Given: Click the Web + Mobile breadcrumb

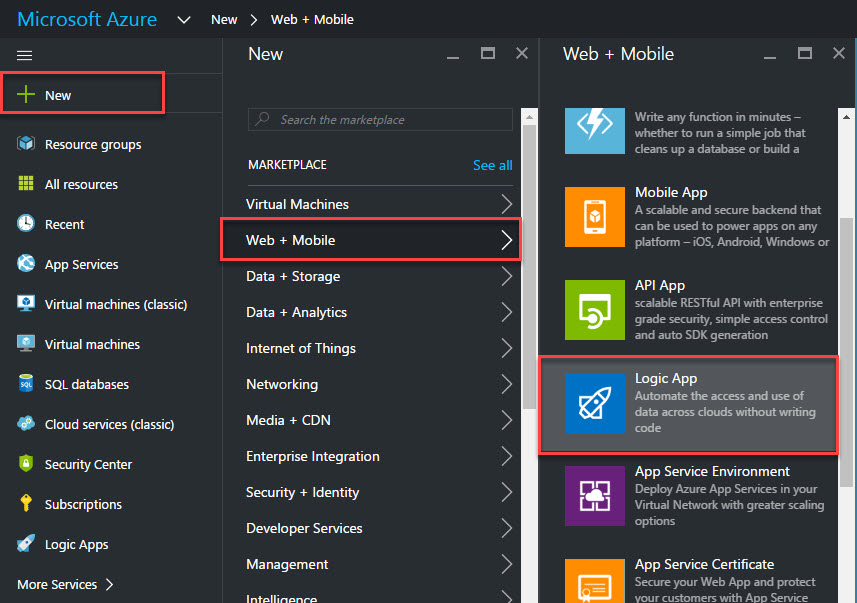Looking at the screenshot, I should click(312, 20).
